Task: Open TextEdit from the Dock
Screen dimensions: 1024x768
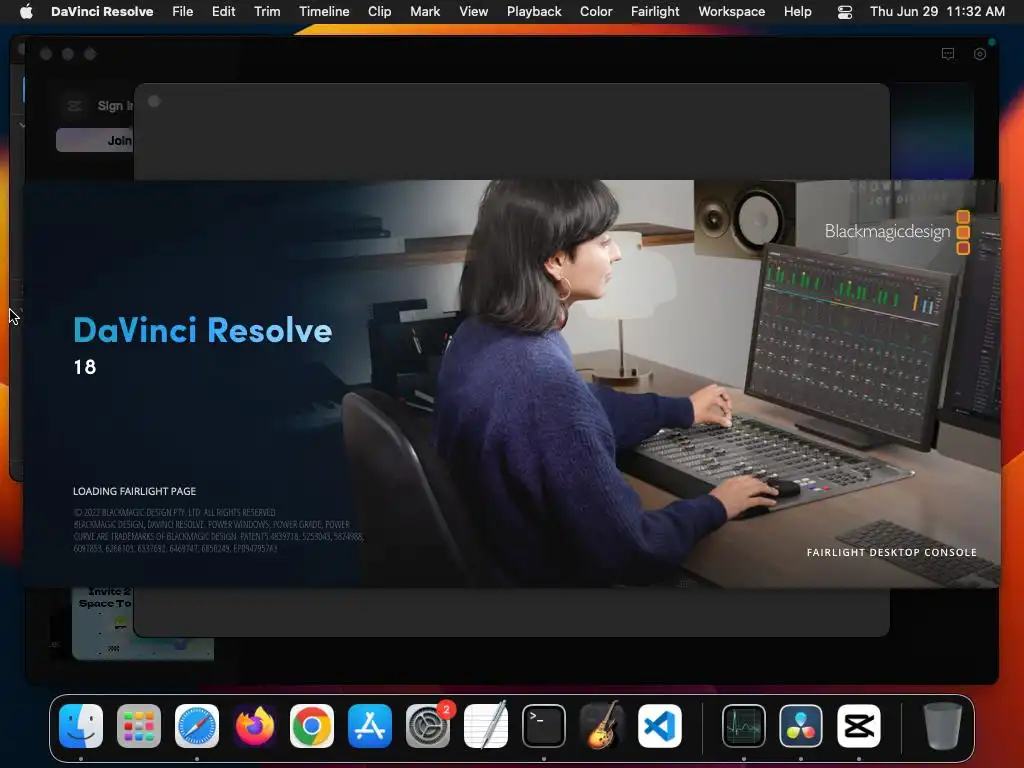Action: 485,726
